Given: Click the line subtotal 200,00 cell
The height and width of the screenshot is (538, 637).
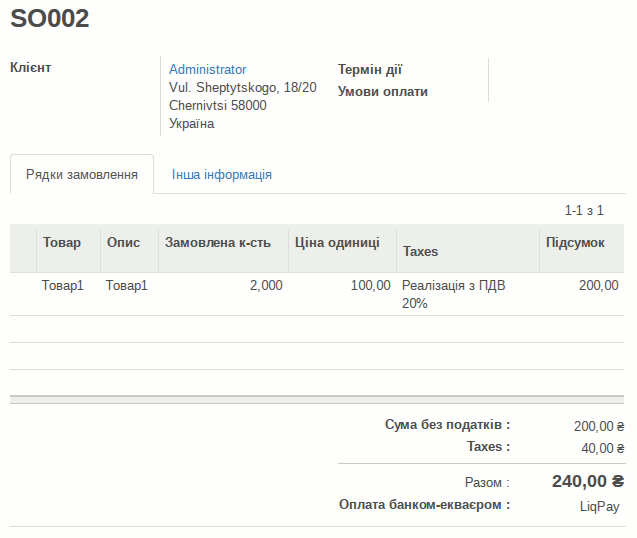Looking at the screenshot, I should [x=598, y=286].
